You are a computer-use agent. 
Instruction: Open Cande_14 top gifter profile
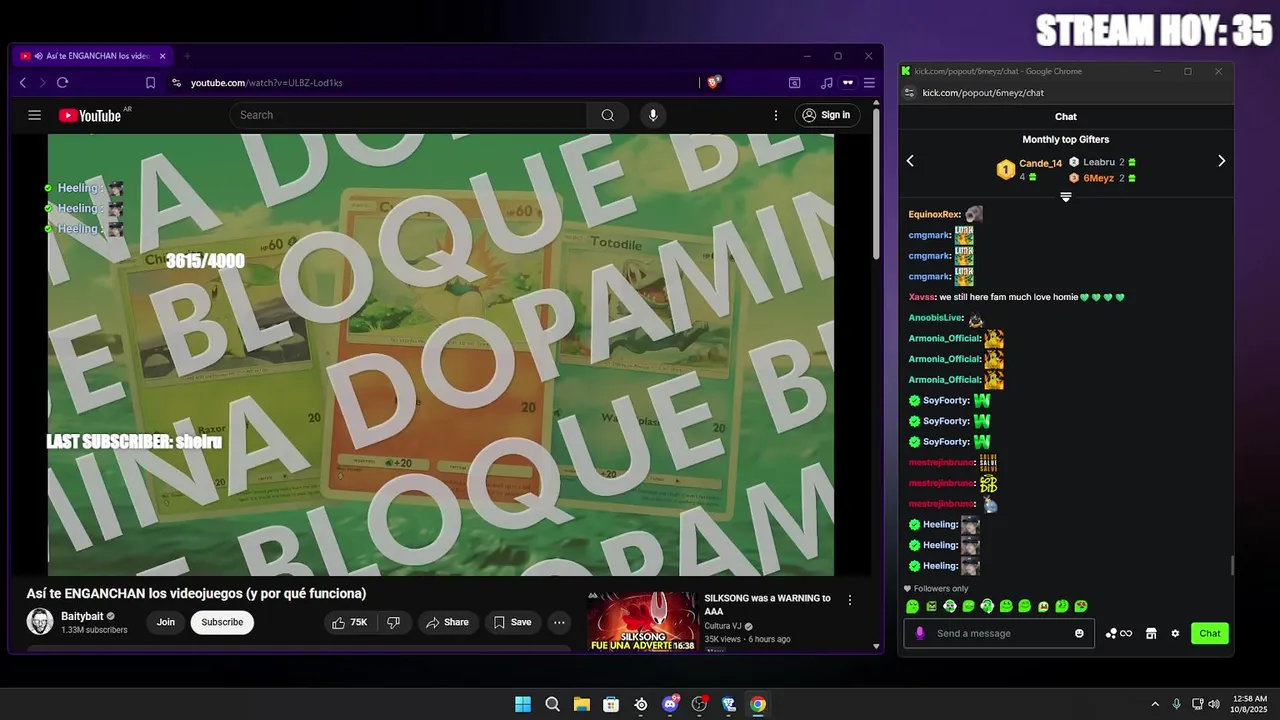(x=1040, y=163)
